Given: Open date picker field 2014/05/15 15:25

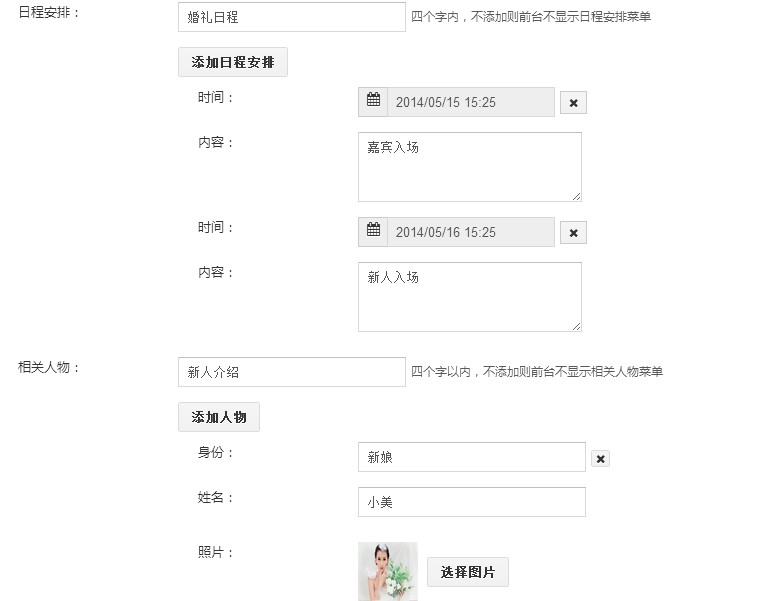Looking at the screenshot, I should (x=470, y=102).
